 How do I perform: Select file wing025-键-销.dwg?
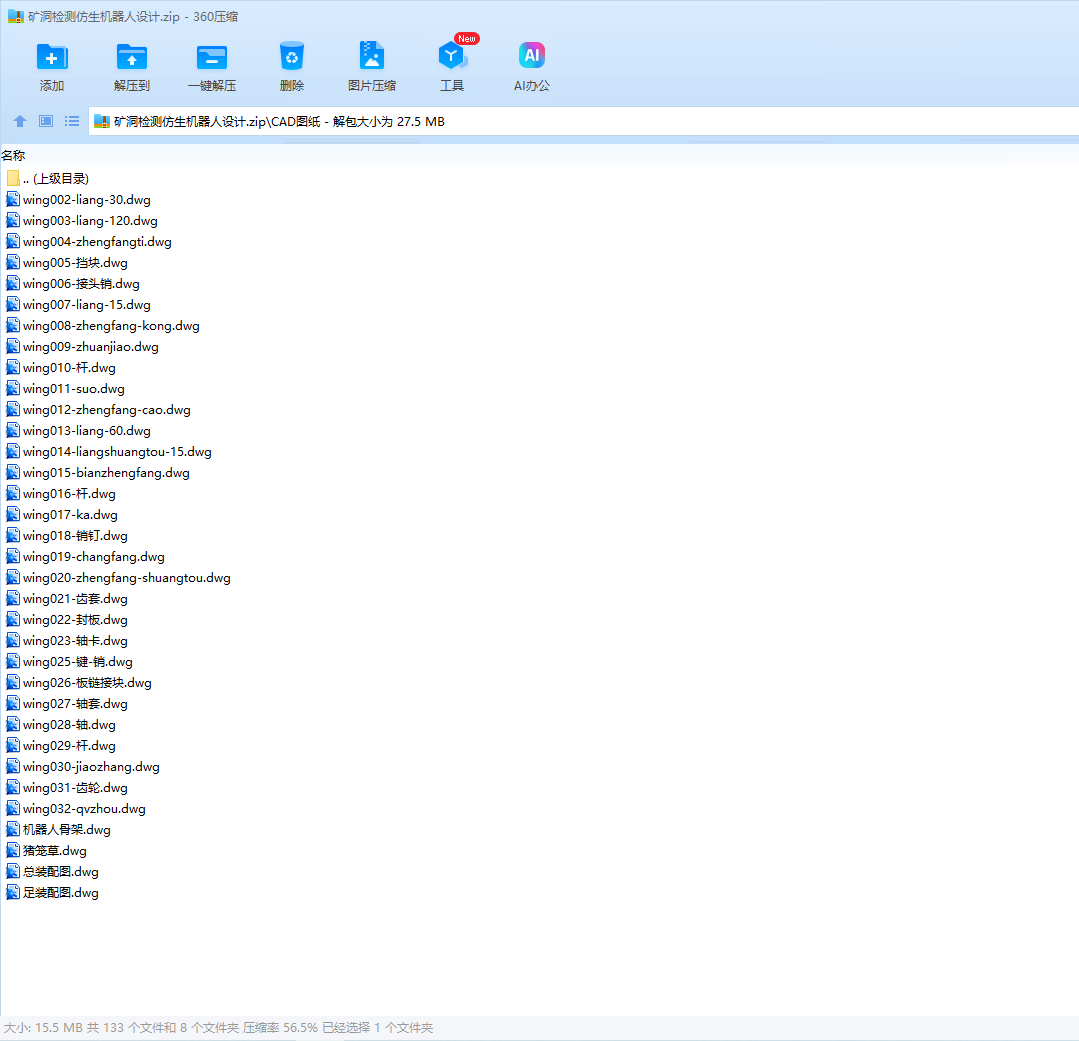pyautogui.click(x=70, y=662)
